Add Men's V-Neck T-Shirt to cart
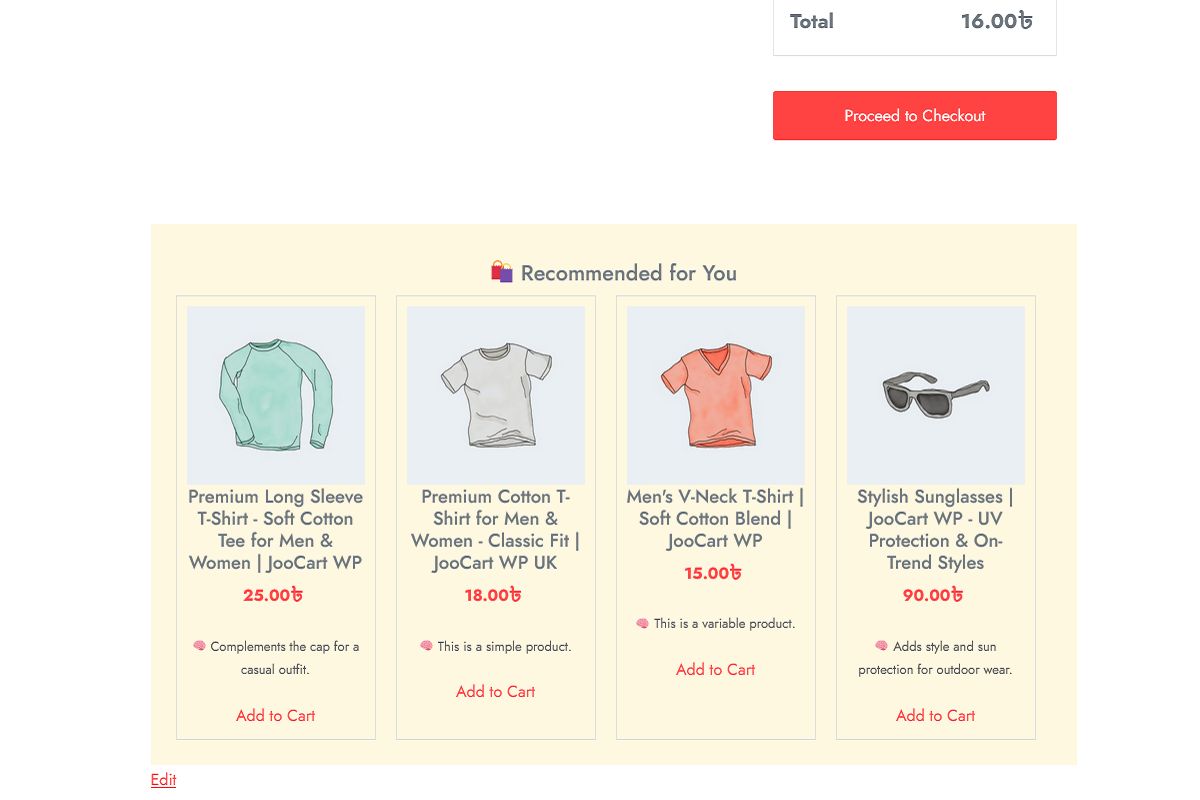The height and width of the screenshot is (800, 1200). click(715, 670)
